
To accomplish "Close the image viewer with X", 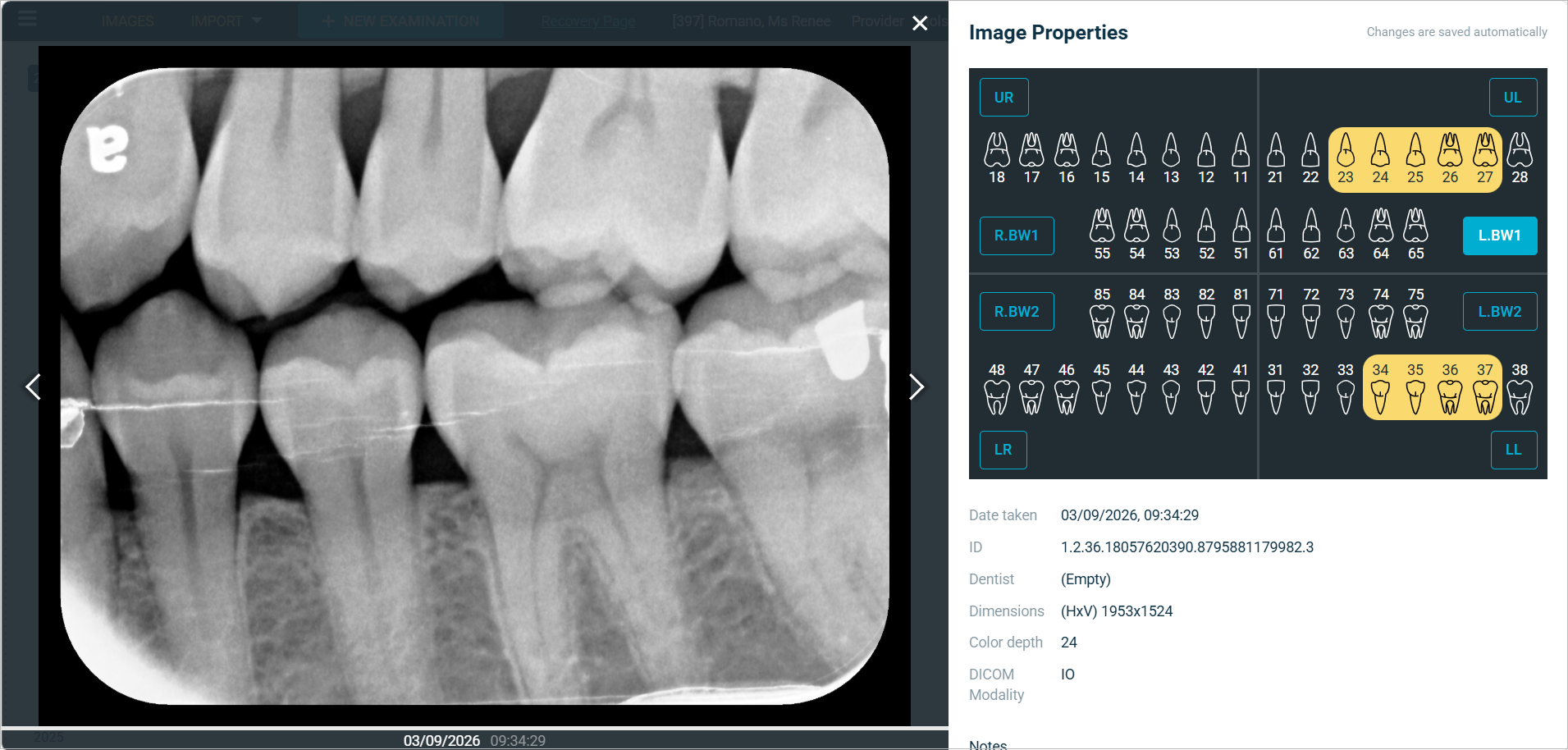I will (920, 23).
